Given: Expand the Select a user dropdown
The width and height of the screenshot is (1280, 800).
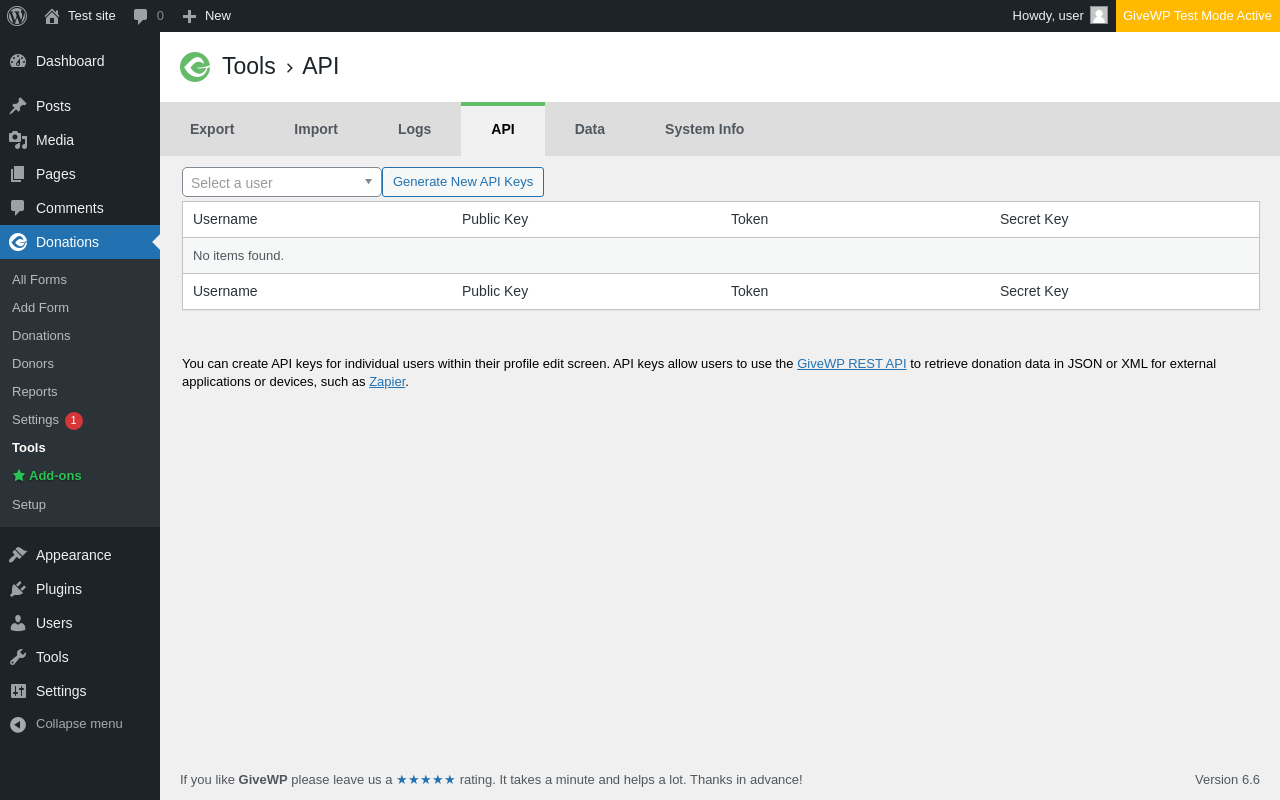Looking at the screenshot, I should (281, 182).
